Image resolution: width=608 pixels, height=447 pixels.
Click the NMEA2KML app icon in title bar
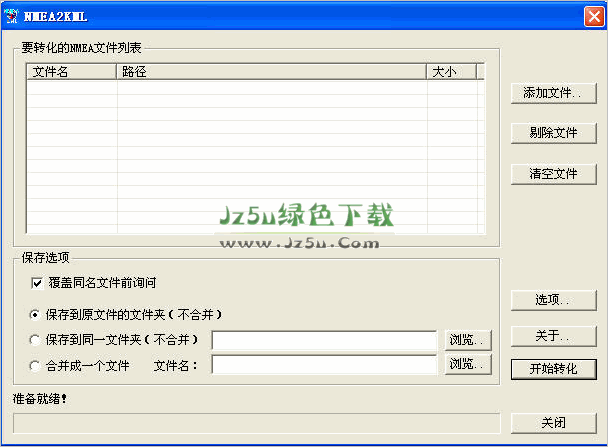(11, 16)
